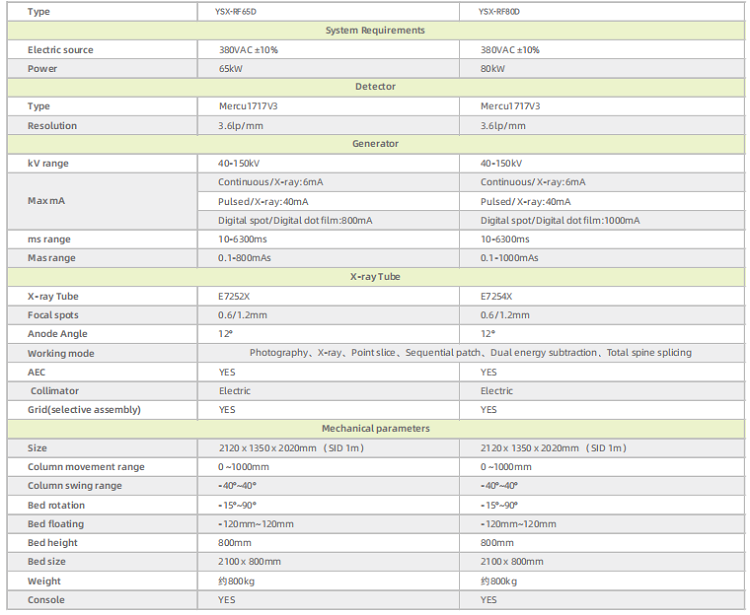This screenshot has height=615, width=750.
Task: Select the Generator section header
Action: pos(375,144)
